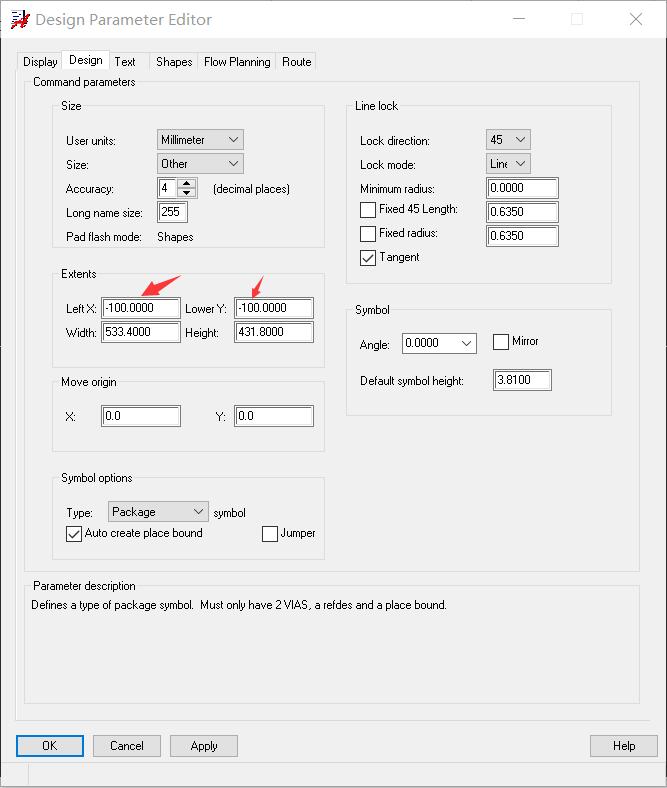Open the User units Millimeter dropdown
The width and height of the screenshot is (667, 788).
[x=200, y=140]
